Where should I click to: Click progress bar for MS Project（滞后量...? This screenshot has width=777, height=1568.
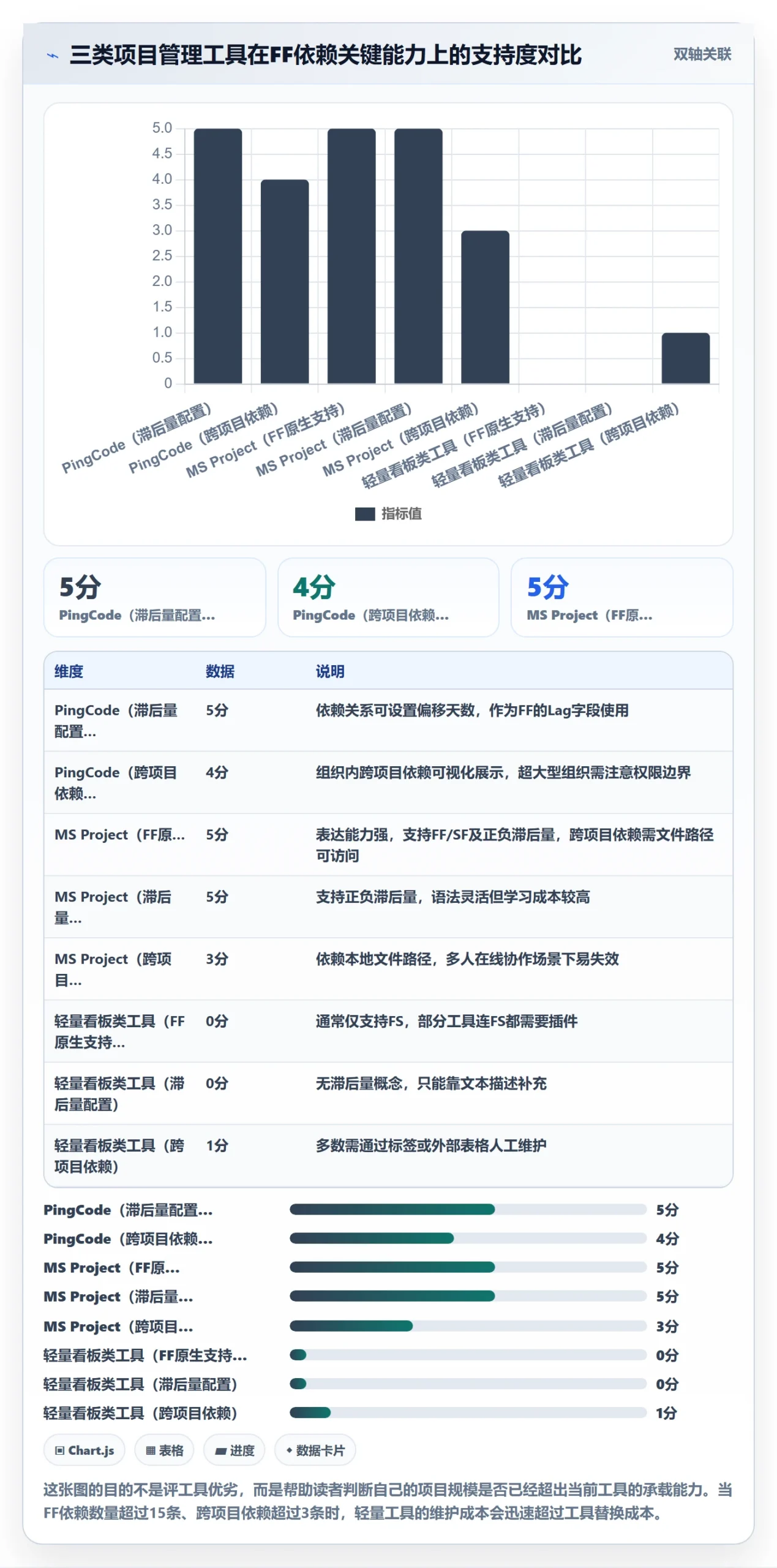click(468, 1295)
